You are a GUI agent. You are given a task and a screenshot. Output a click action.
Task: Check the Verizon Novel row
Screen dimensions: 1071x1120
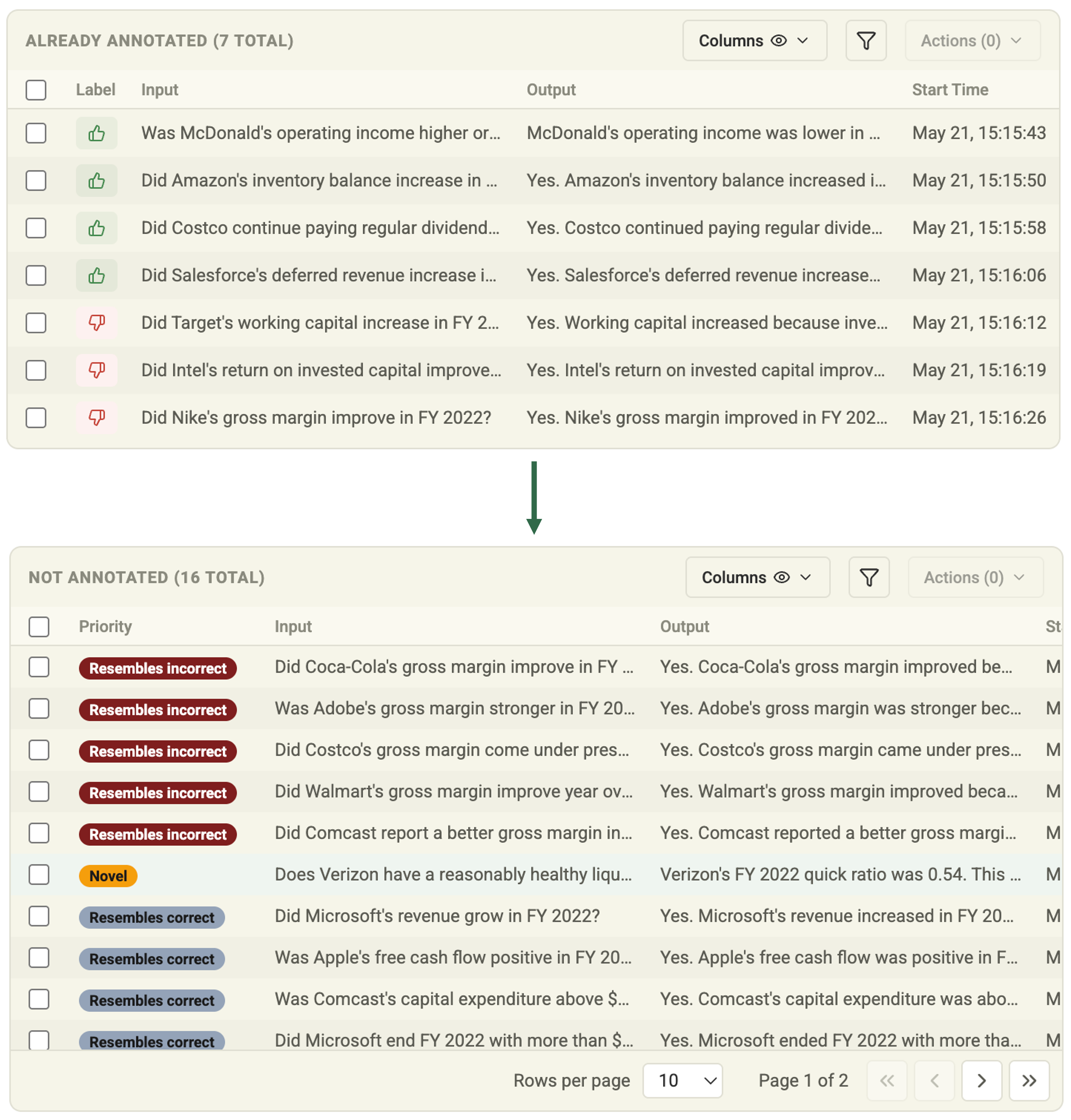pos(39,874)
